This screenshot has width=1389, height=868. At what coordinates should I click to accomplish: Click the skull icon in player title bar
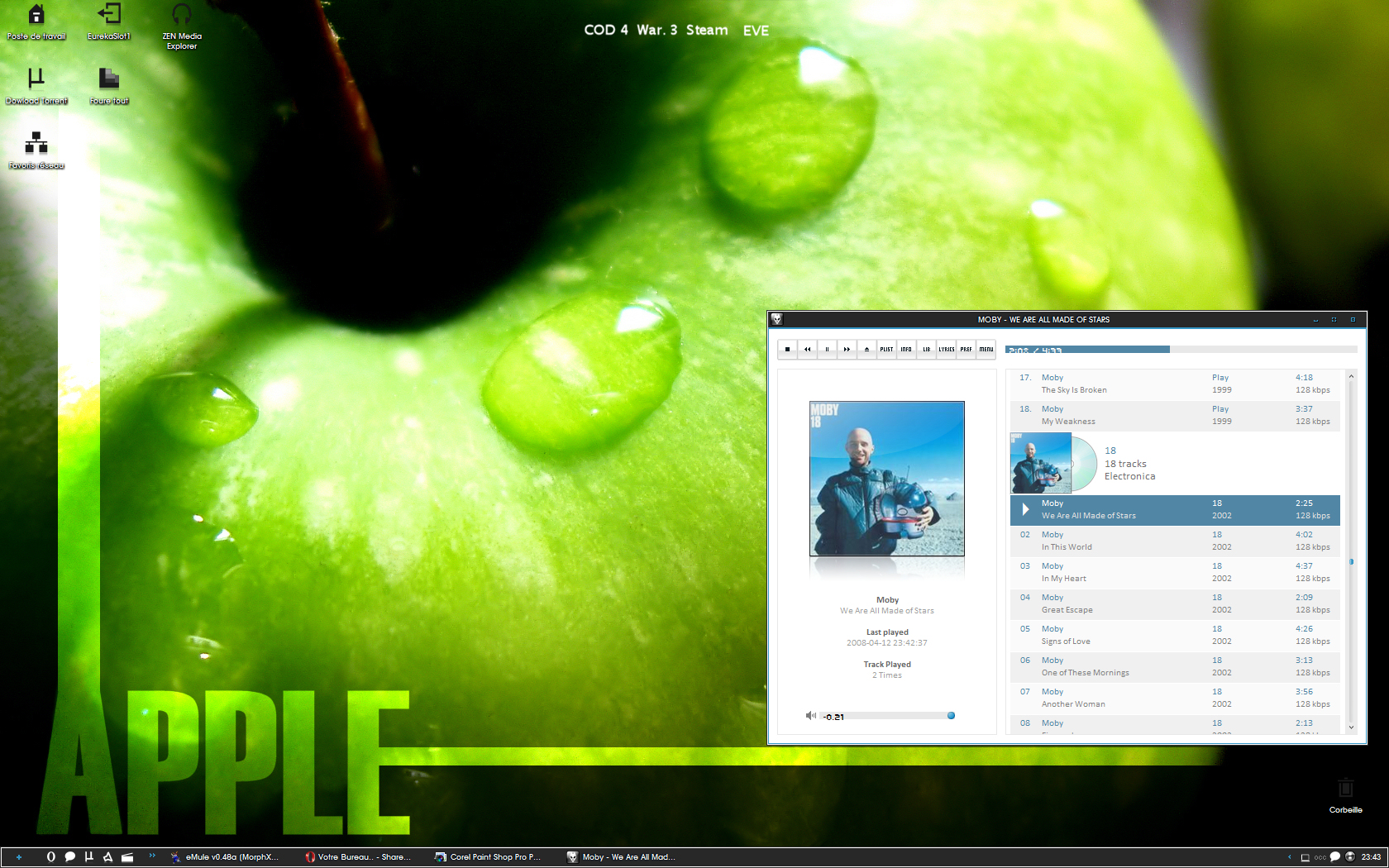tap(776, 319)
